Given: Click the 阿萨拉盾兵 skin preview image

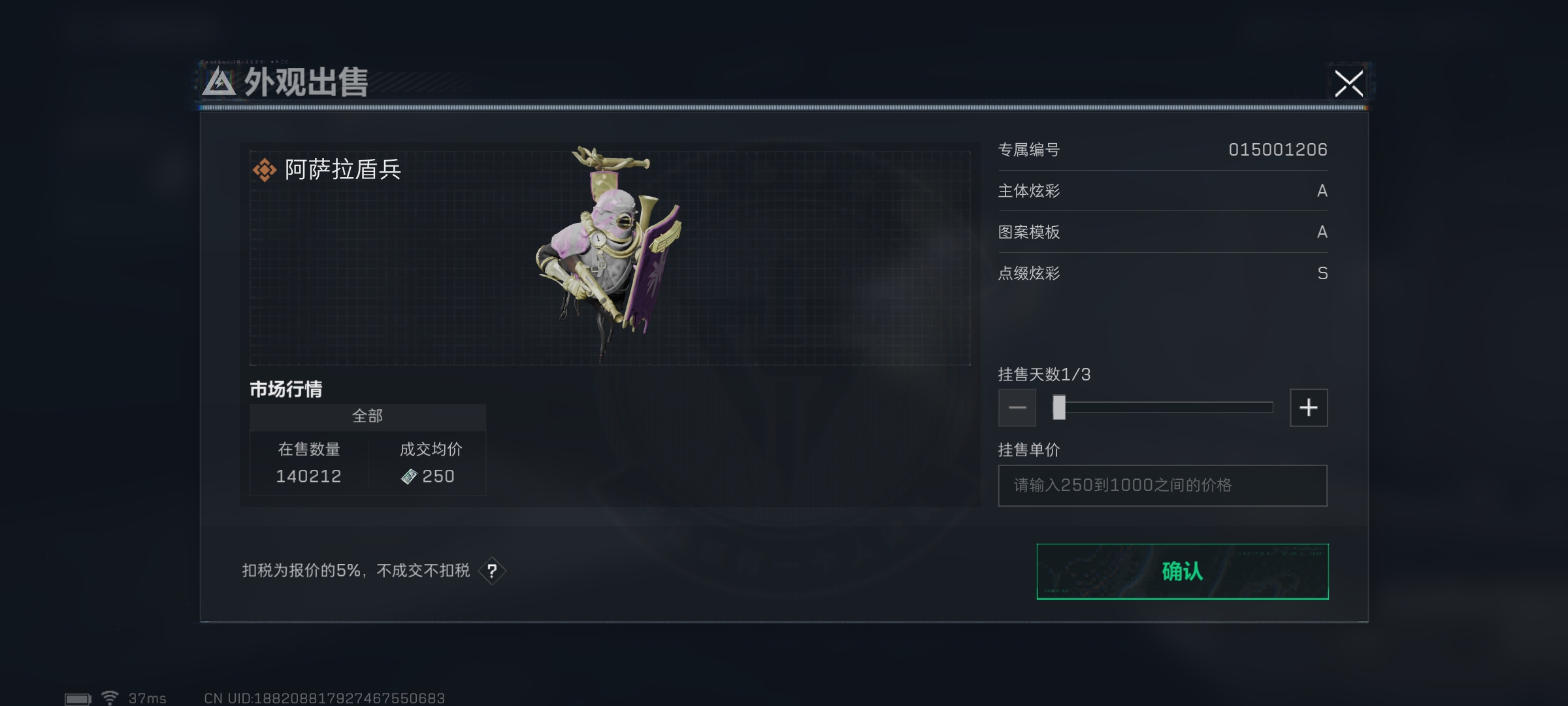Looking at the screenshot, I should [x=609, y=252].
